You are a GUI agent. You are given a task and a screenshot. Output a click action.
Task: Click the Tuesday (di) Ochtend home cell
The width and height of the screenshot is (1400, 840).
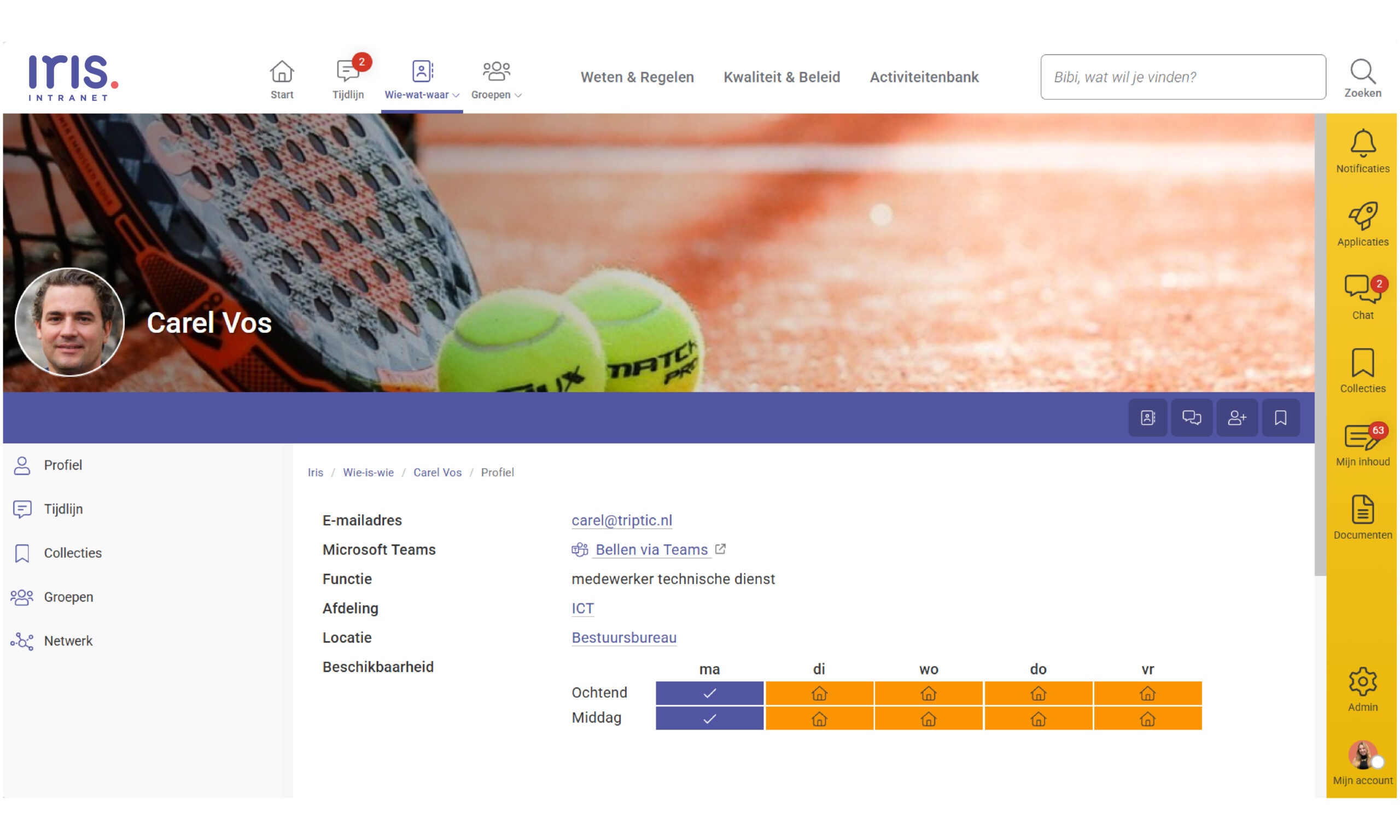coord(819,693)
